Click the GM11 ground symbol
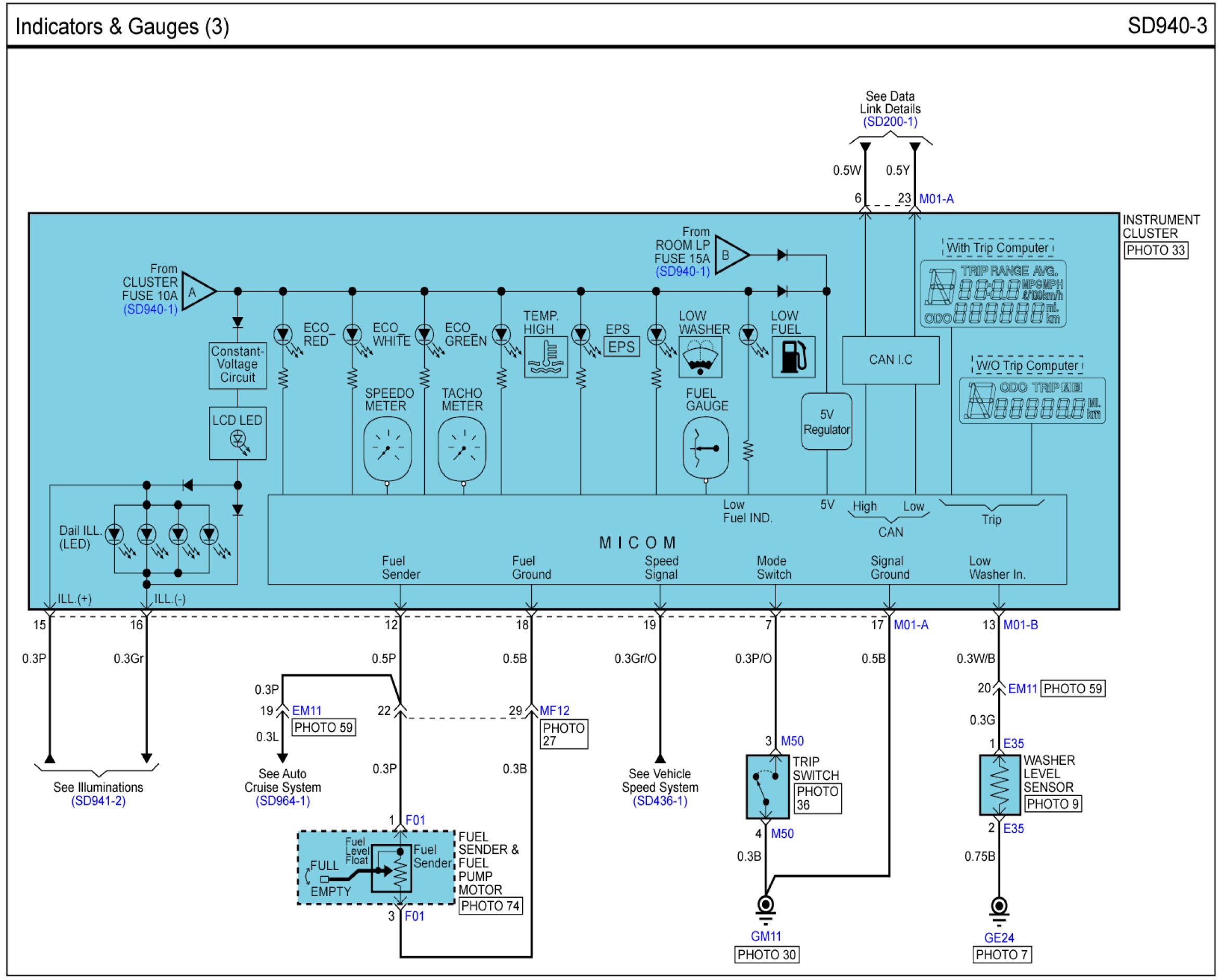The height and width of the screenshot is (980, 1225). coord(765,904)
